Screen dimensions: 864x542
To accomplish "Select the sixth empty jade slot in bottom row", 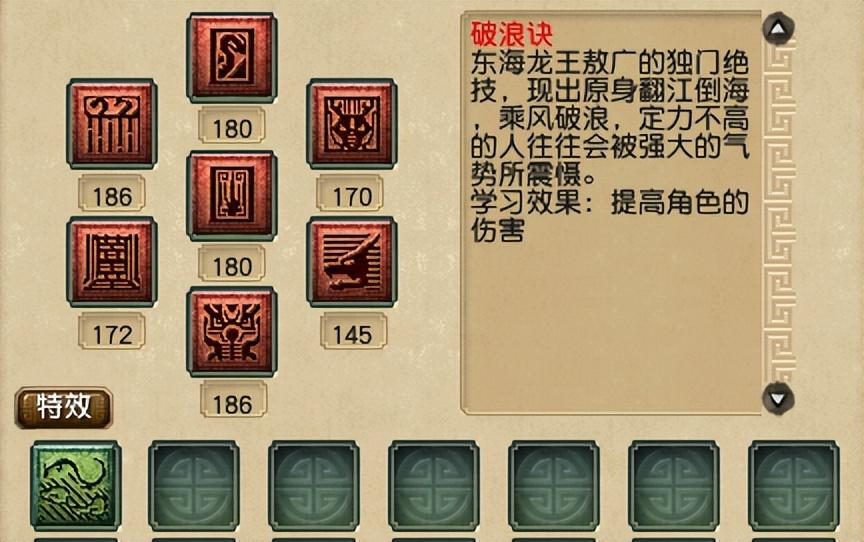I will (x=674, y=486).
